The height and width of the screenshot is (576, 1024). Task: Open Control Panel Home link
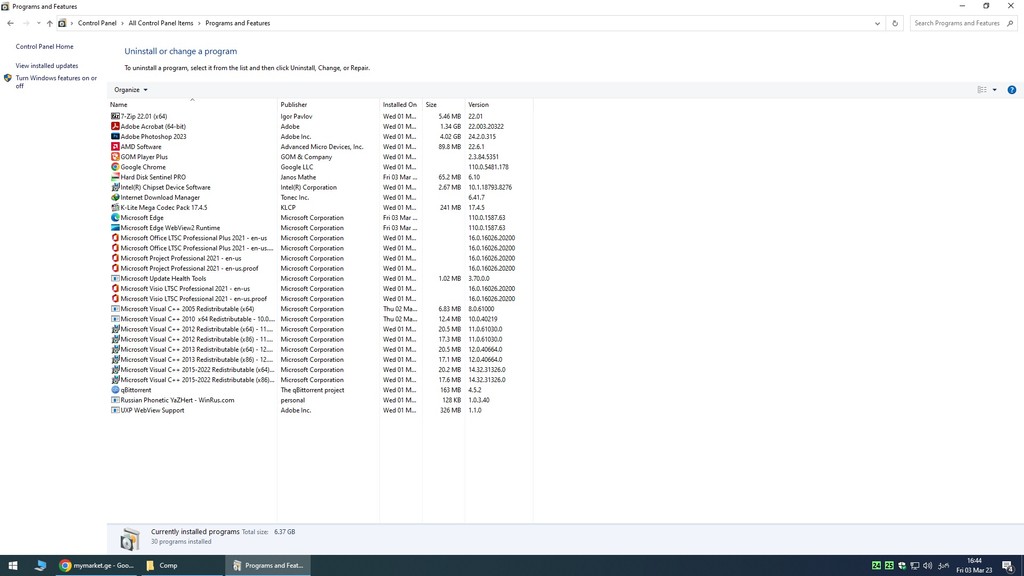tap(44, 47)
